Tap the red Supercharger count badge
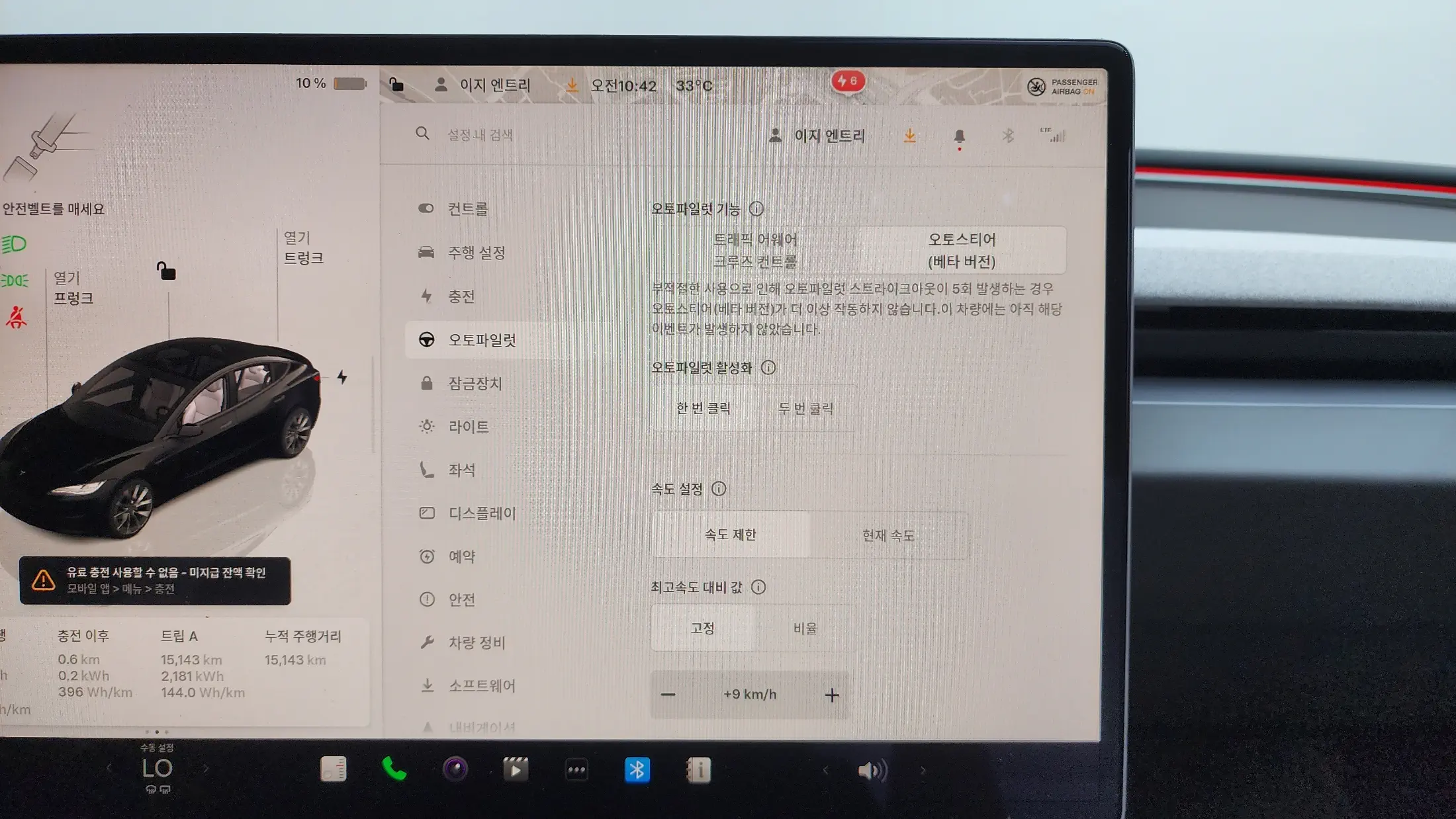 (848, 81)
